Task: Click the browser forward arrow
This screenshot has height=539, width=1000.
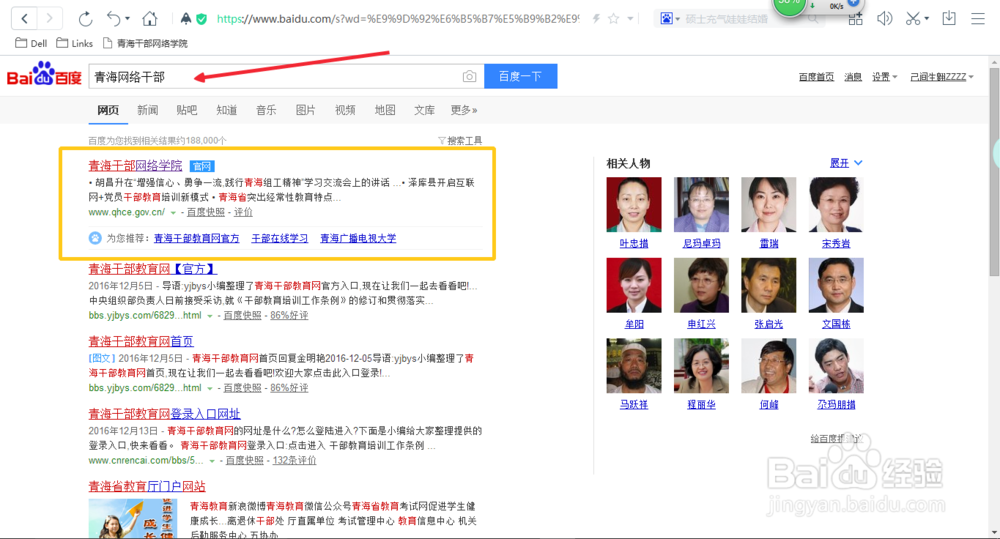Action: click(x=49, y=18)
